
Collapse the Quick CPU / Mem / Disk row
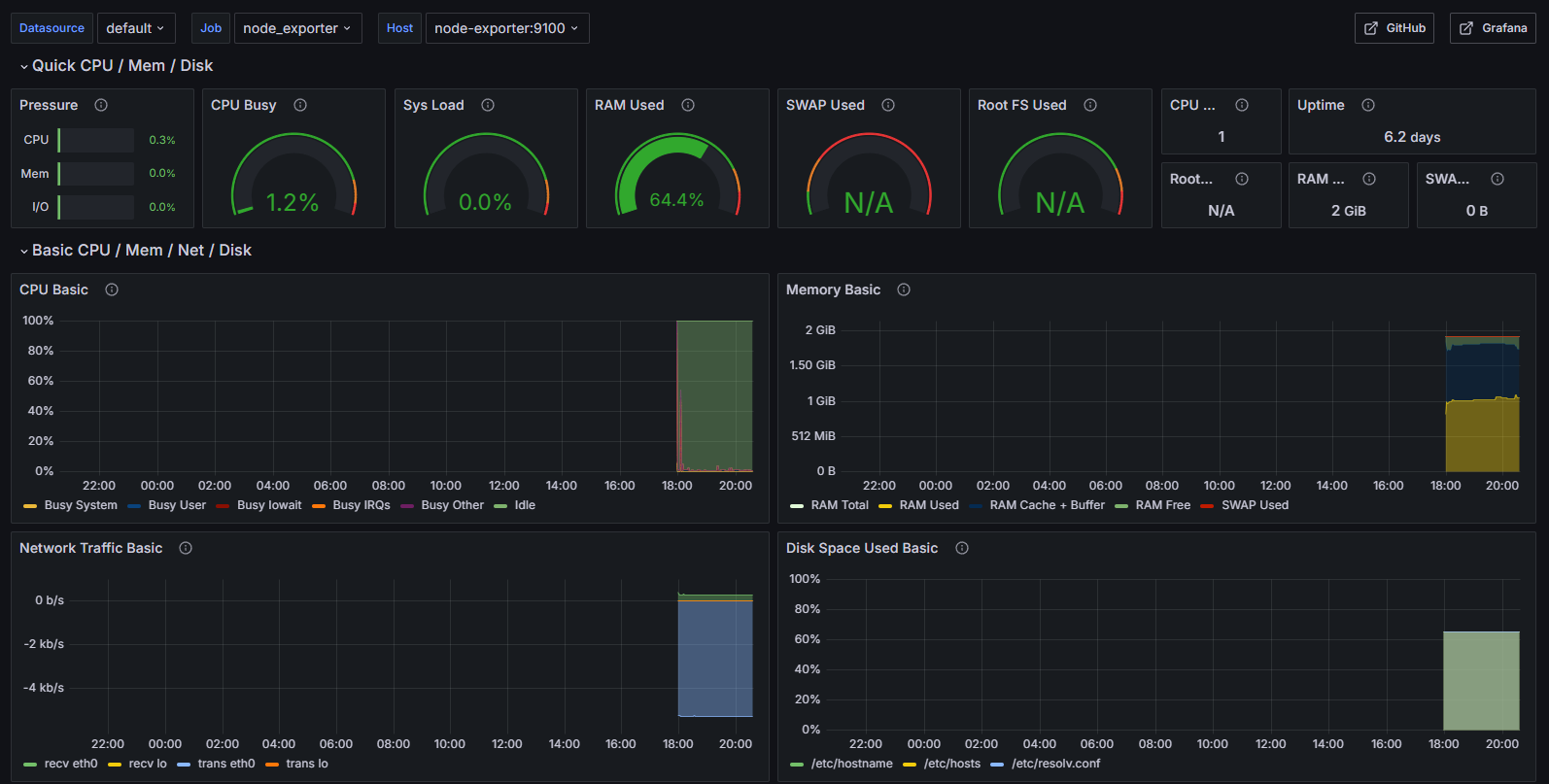pyautogui.click(x=116, y=65)
